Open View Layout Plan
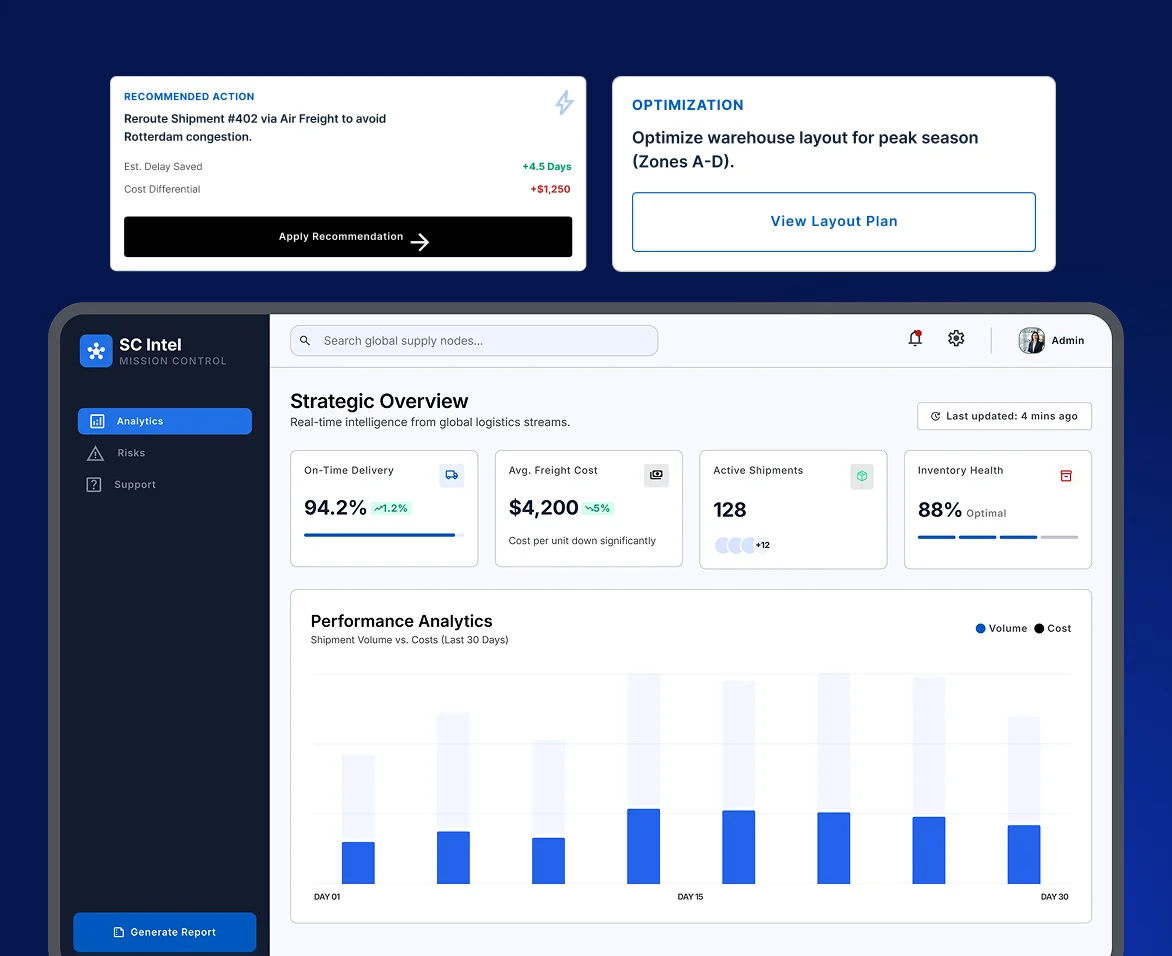Viewport: 1172px width, 956px height. click(x=833, y=222)
